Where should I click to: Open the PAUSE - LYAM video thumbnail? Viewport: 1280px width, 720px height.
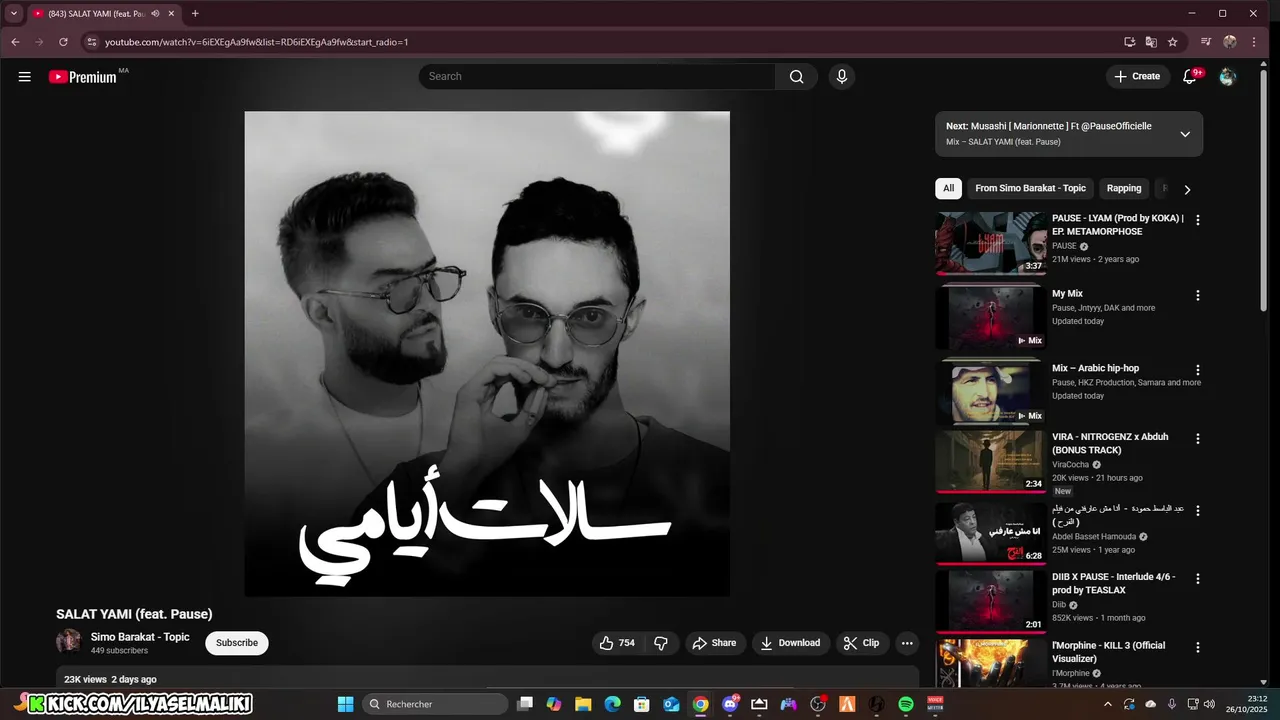(x=990, y=243)
